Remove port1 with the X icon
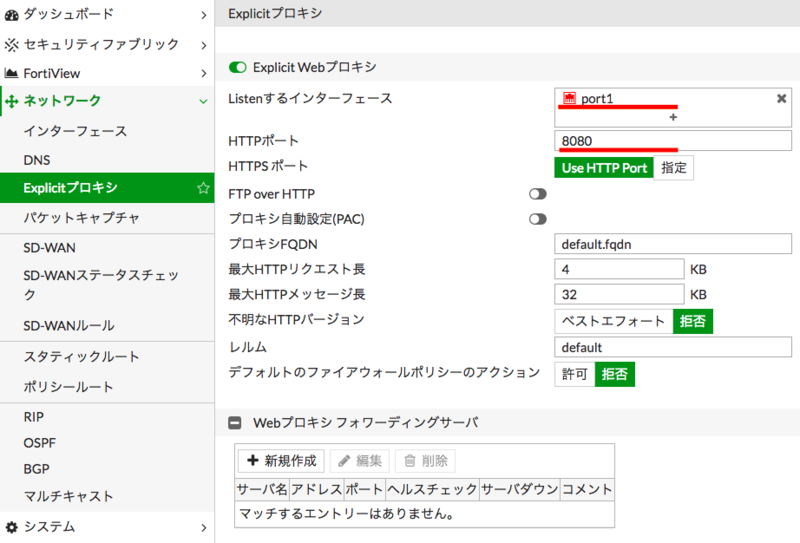Image resolution: width=800 pixels, height=543 pixels. [781, 98]
